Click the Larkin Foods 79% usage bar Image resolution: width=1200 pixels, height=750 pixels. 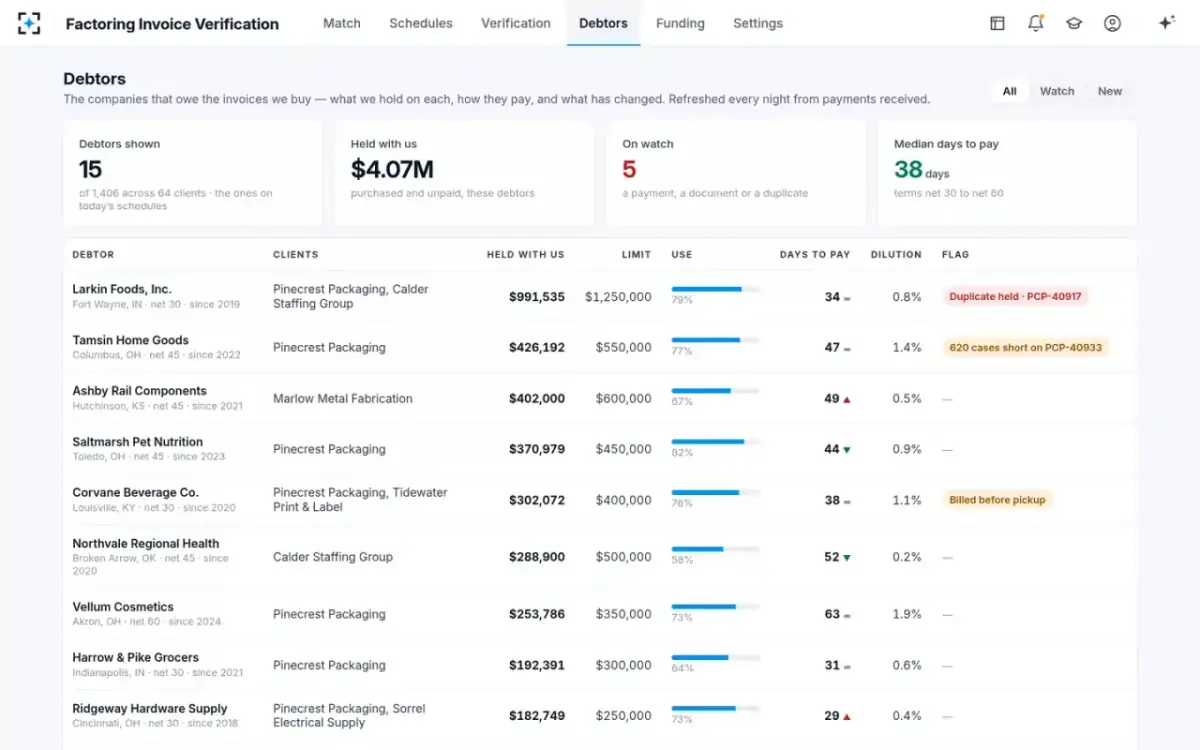[715, 289]
